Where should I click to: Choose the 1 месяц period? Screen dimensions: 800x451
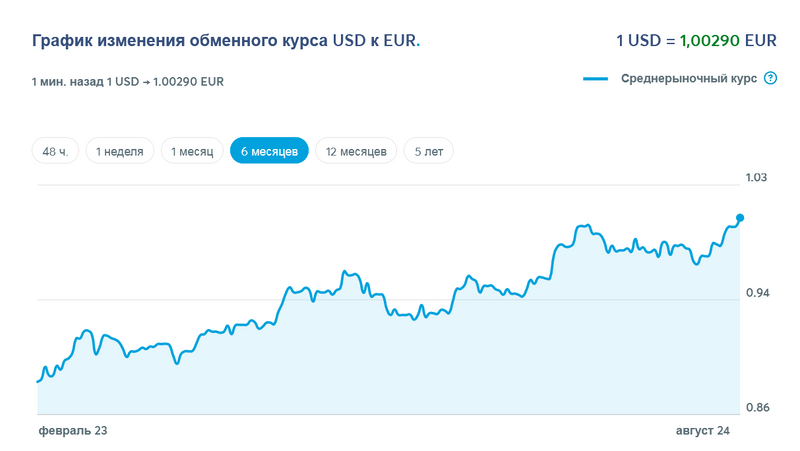(192, 152)
